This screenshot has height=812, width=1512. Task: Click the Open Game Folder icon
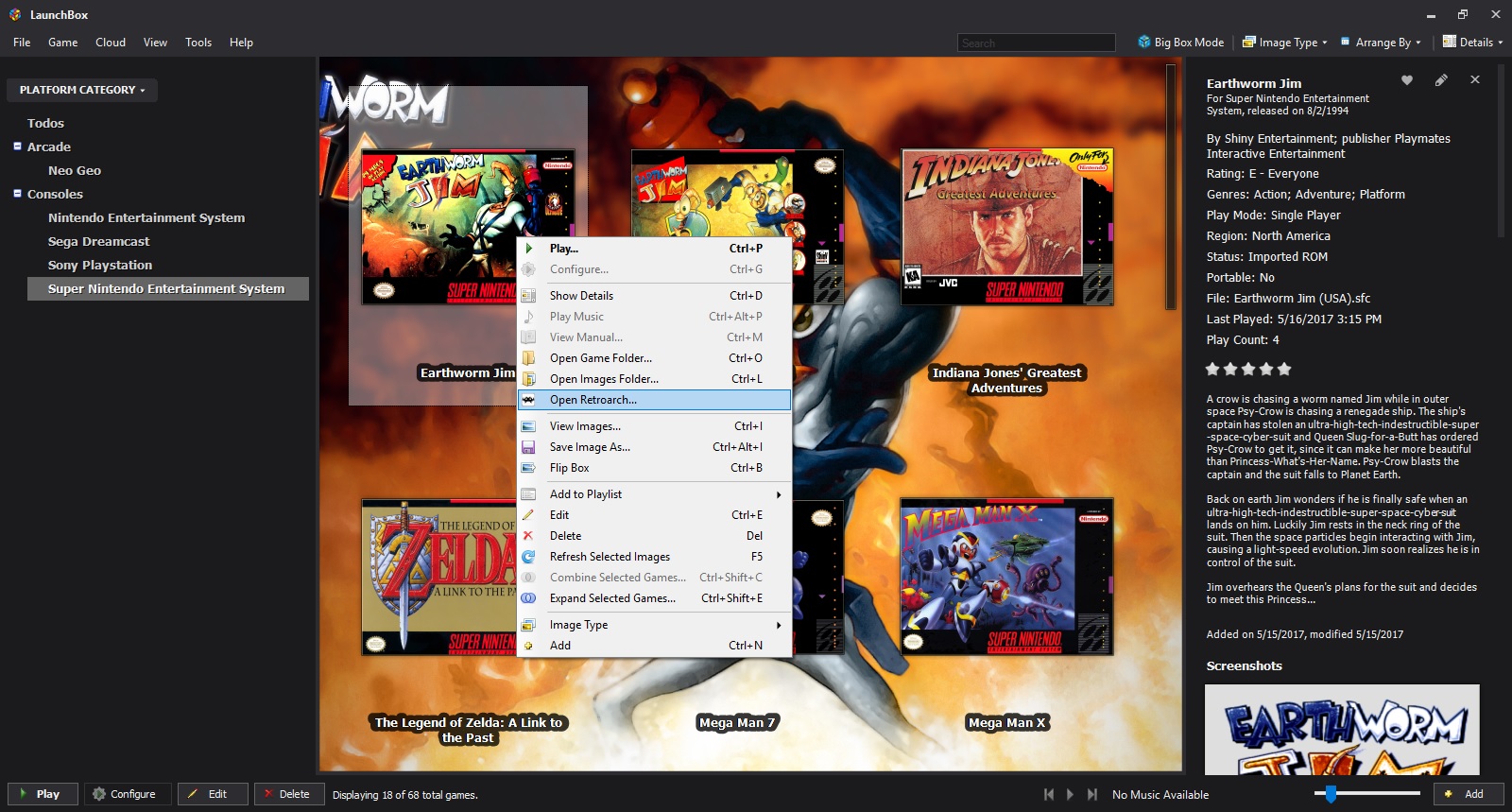point(528,358)
